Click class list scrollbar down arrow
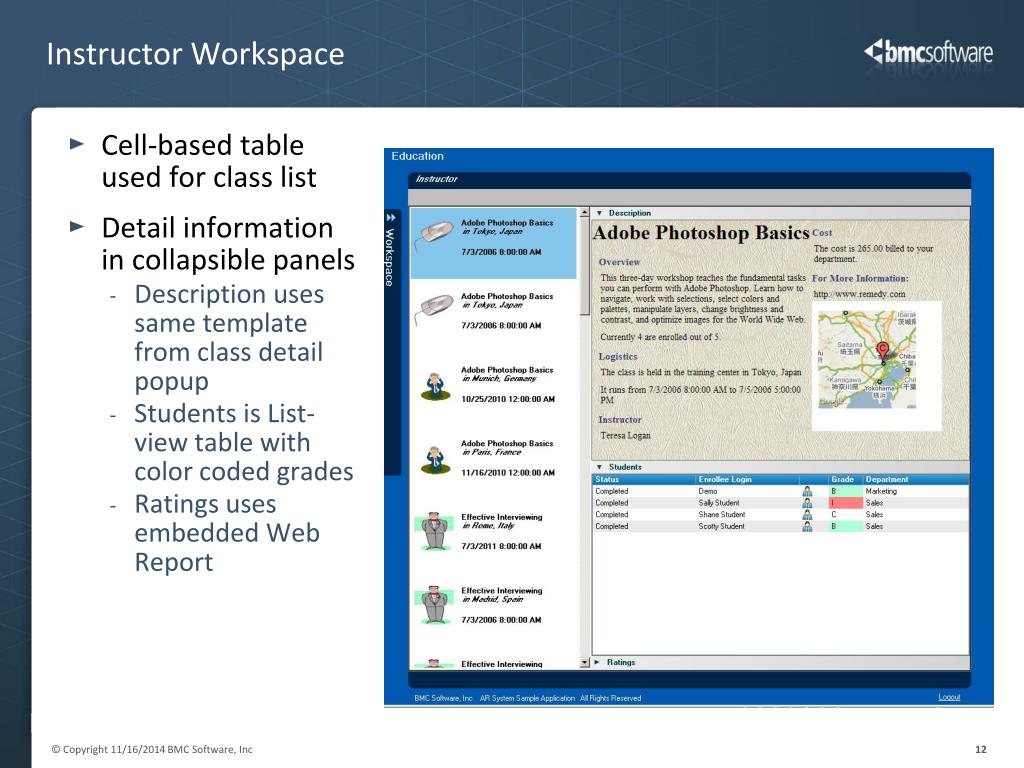 click(584, 662)
